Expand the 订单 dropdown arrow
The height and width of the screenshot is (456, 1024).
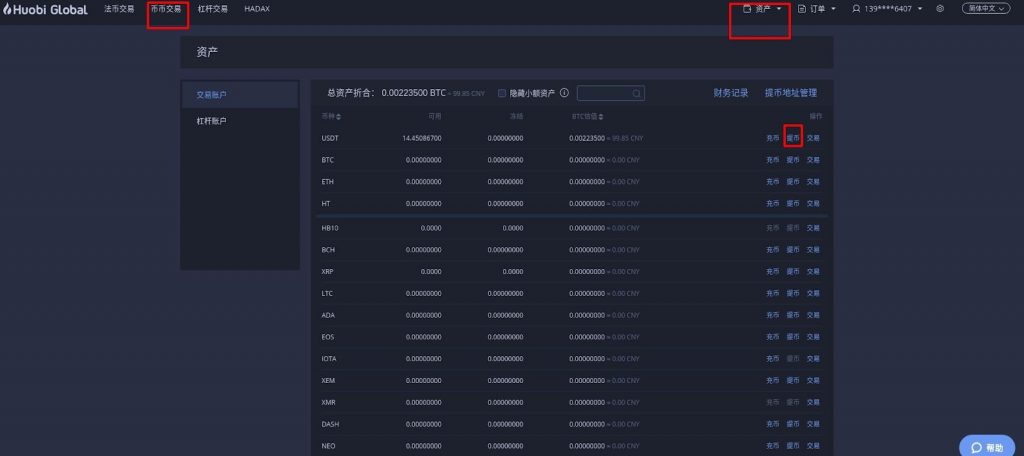833,9
